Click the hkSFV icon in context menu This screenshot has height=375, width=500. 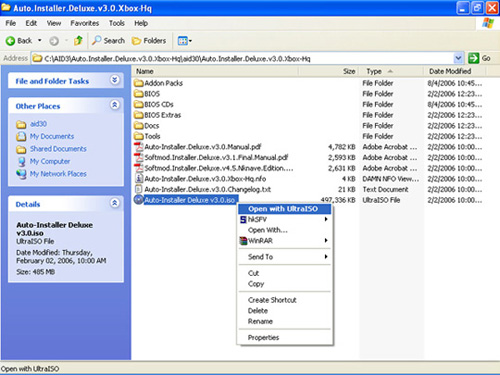tap(243, 220)
